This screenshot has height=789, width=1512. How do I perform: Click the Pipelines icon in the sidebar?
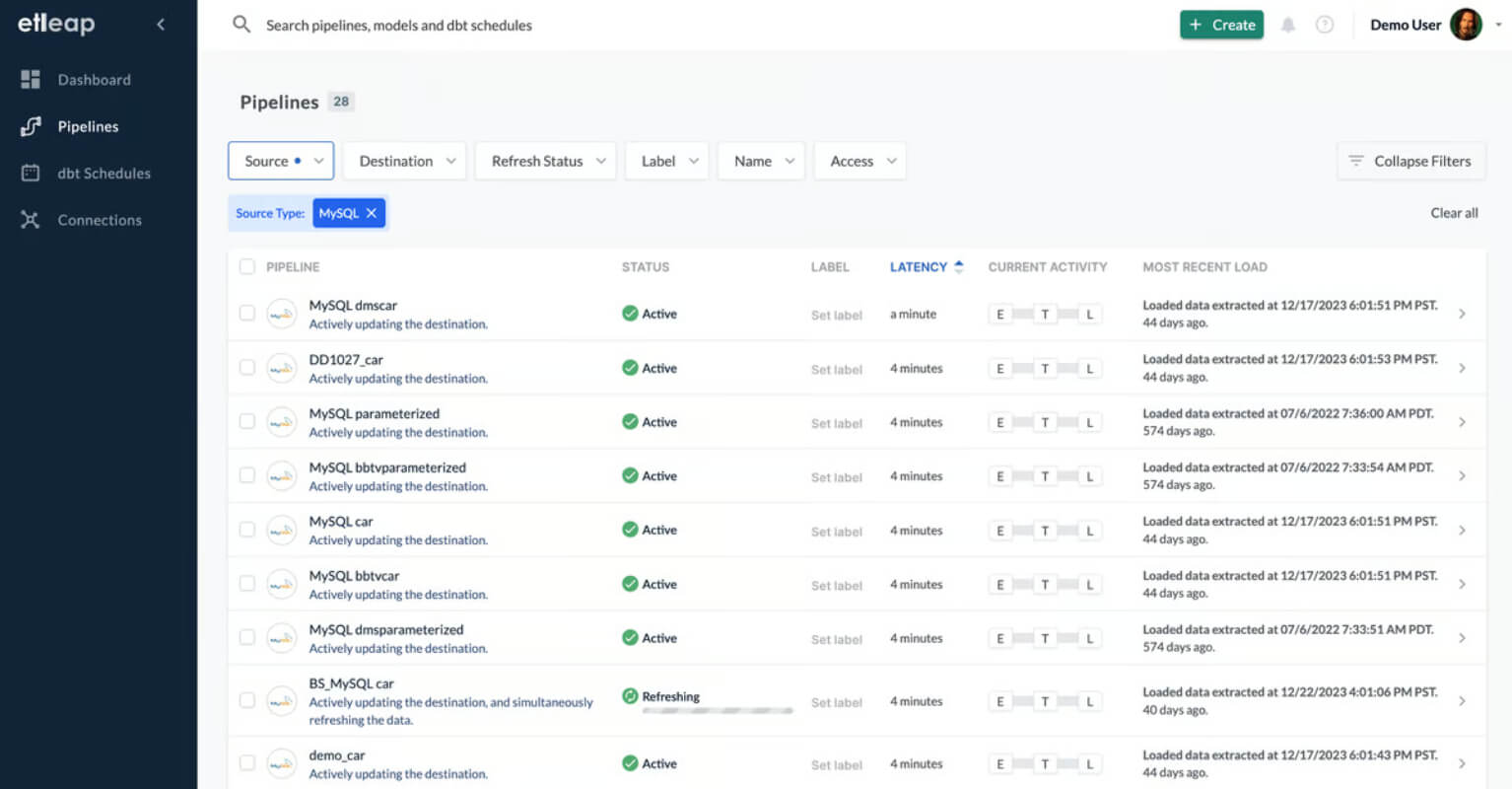coord(31,126)
